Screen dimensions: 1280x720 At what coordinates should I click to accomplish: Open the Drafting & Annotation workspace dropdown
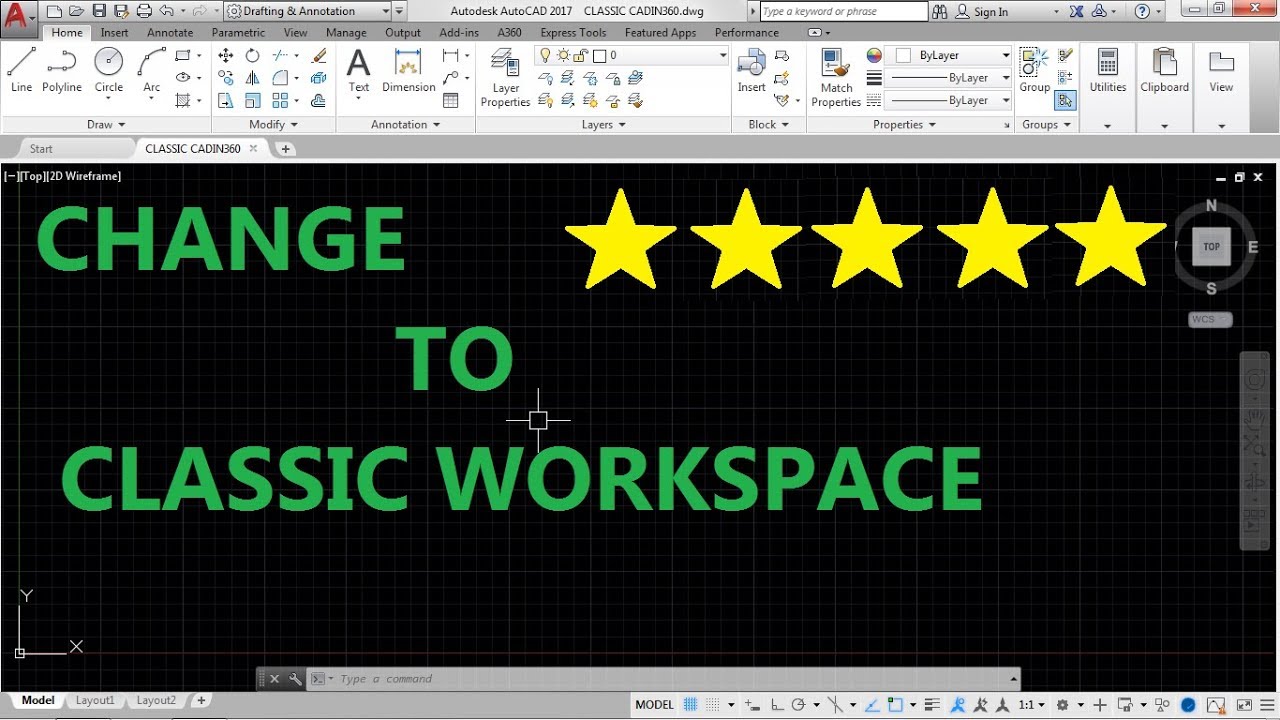pyautogui.click(x=308, y=11)
